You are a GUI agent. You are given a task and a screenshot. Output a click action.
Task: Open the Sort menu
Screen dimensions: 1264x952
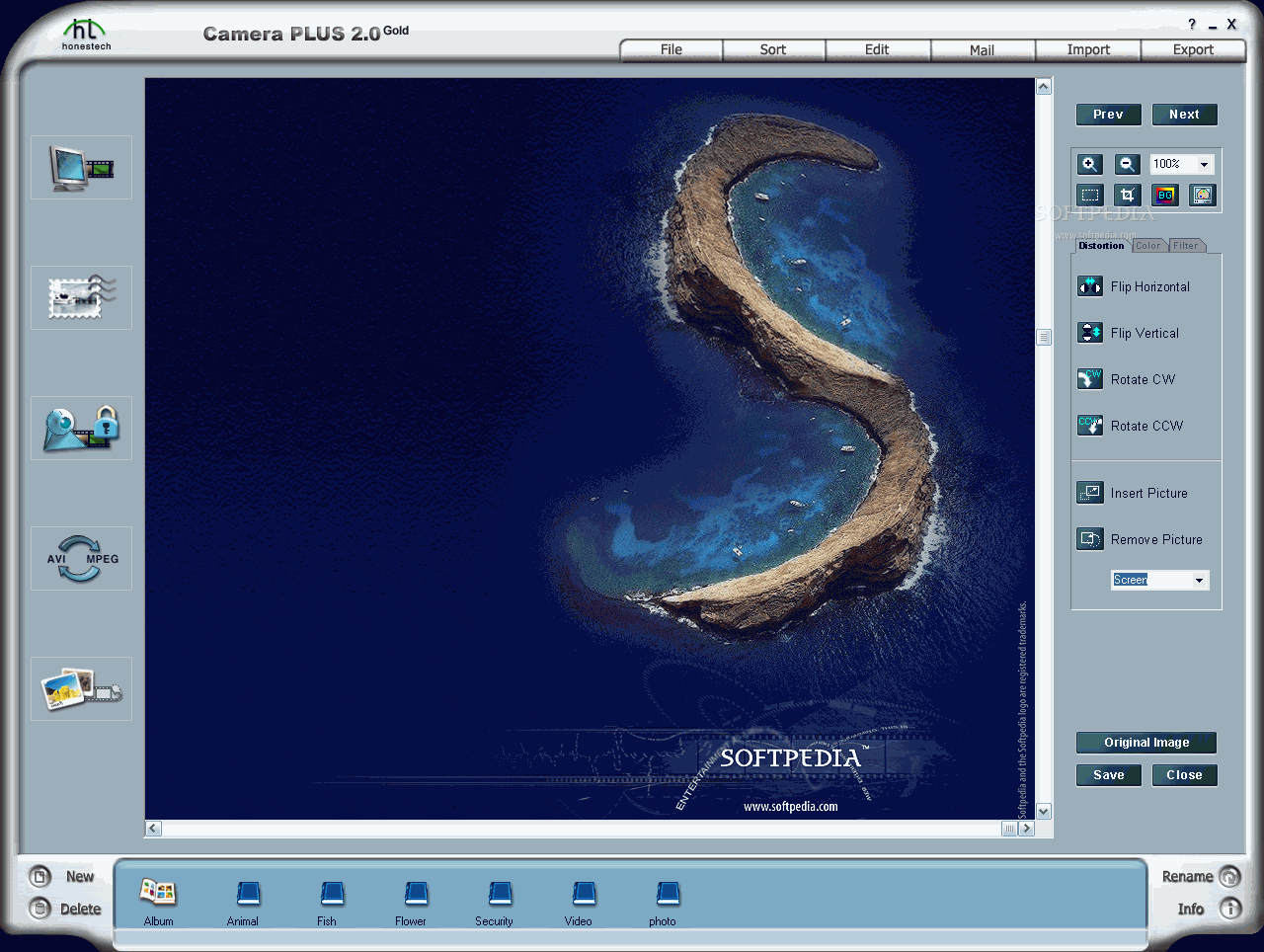click(773, 50)
